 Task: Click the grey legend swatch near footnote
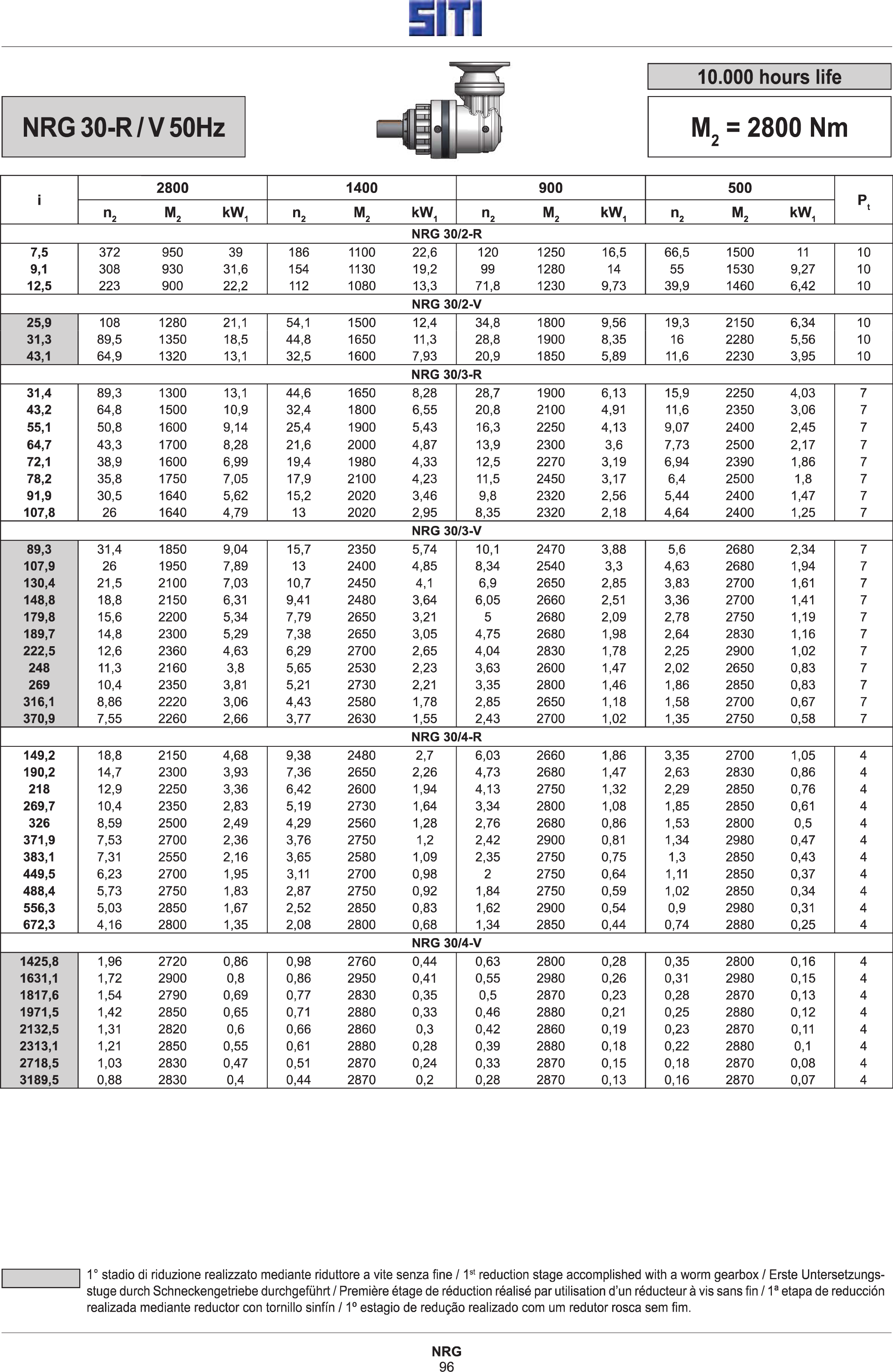point(41,1278)
